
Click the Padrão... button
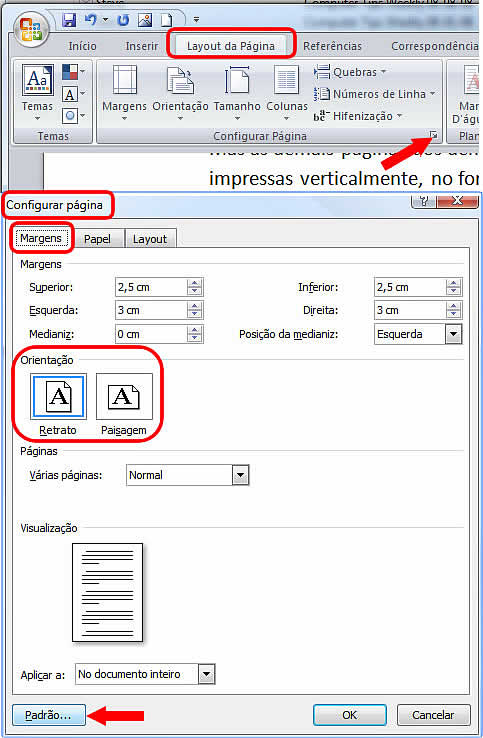coord(49,715)
